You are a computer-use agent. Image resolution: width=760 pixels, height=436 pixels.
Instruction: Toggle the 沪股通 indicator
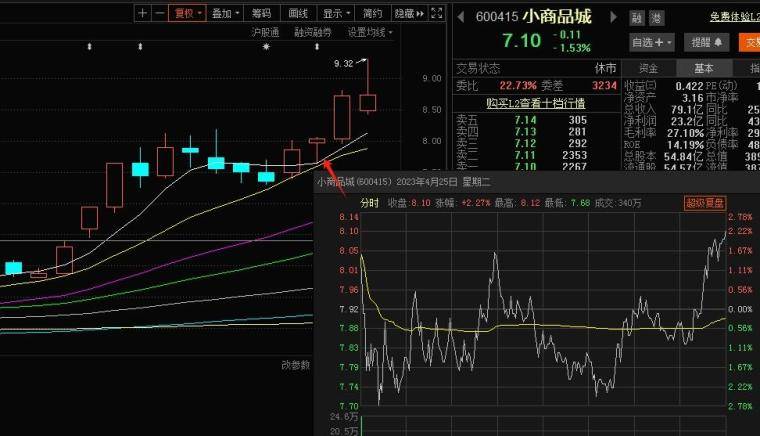(x=265, y=32)
